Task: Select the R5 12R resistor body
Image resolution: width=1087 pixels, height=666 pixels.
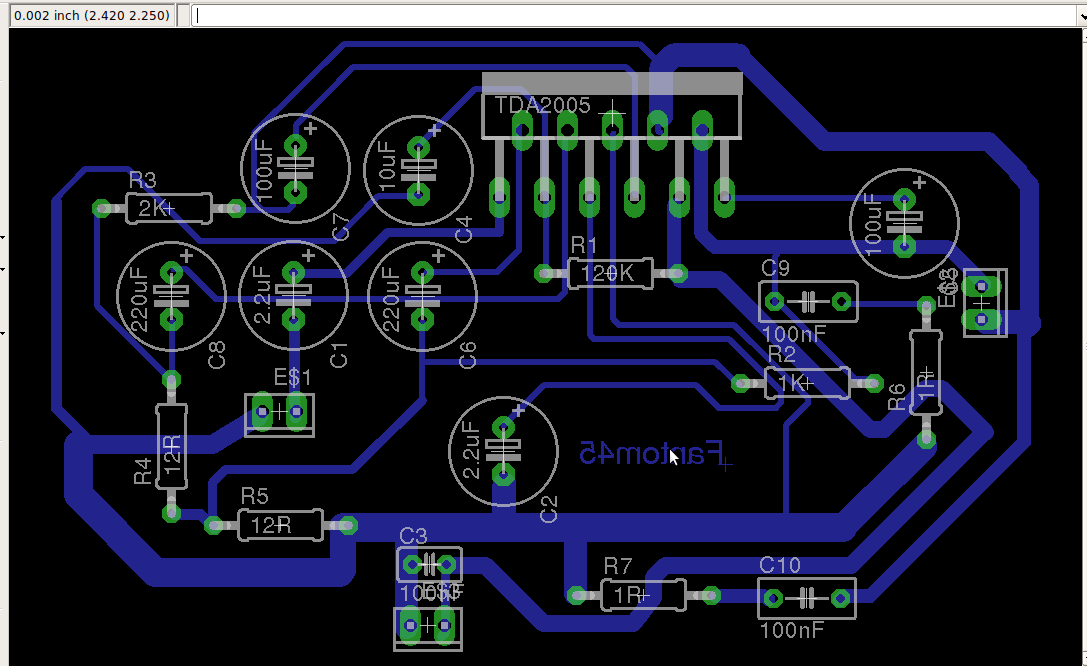Action: 280,525
